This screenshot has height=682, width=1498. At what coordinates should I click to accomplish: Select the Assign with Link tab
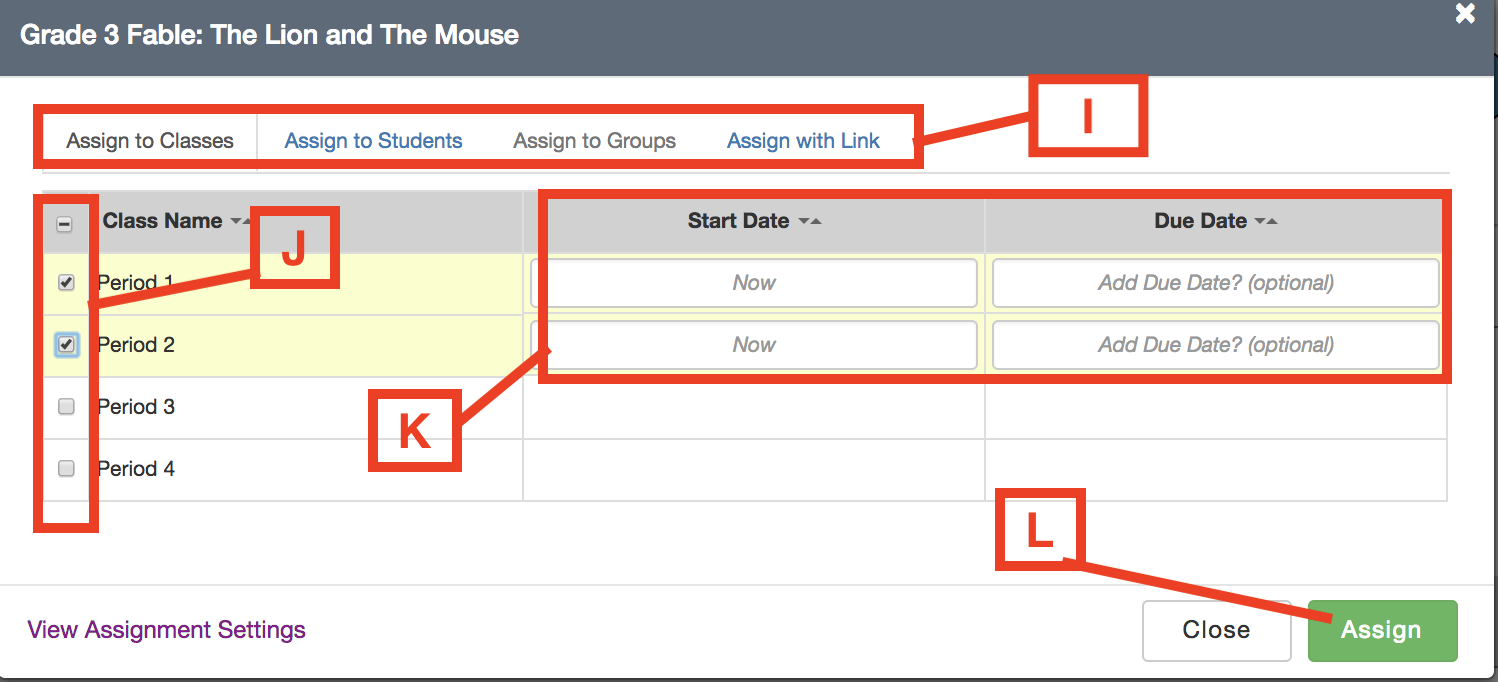coord(803,141)
